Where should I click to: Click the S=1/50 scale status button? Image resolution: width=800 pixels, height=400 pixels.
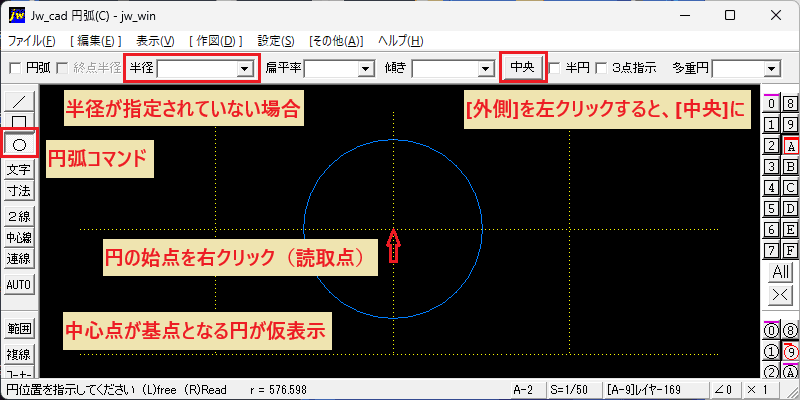click(573, 390)
